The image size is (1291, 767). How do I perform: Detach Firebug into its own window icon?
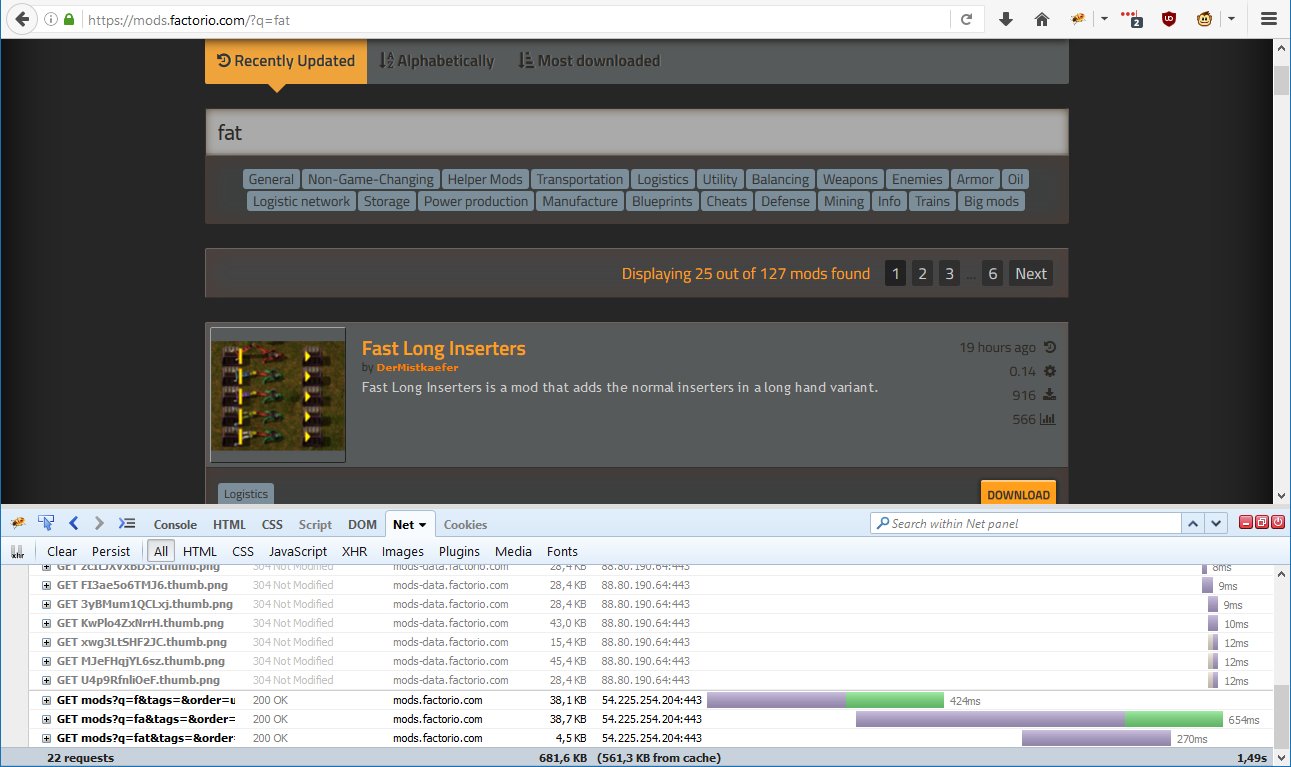(1262, 523)
